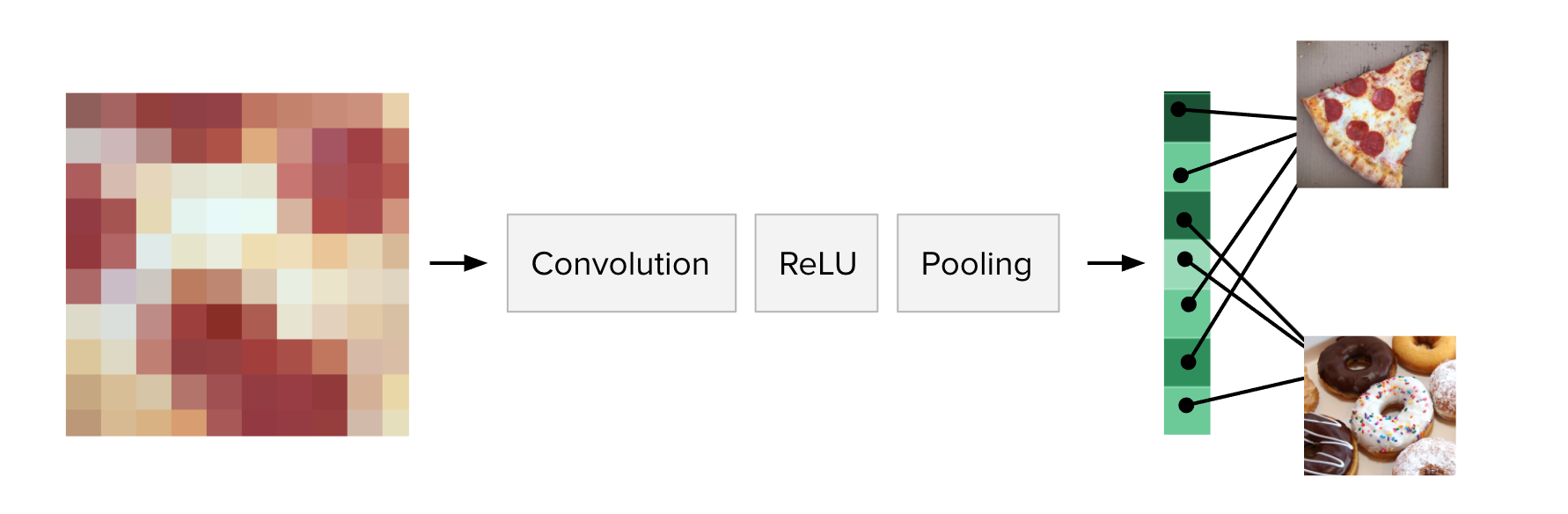Click the fifth light green vector cell
The width and height of the screenshot is (1568, 514).
(x=1187, y=314)
